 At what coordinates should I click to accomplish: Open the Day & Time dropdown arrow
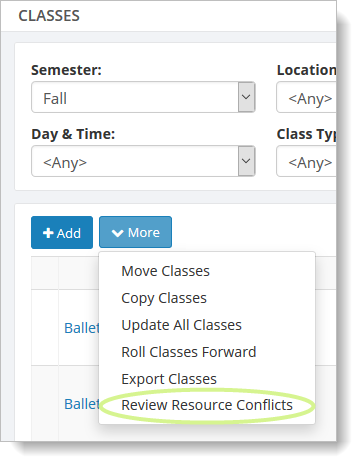click(x=246, y=161)
